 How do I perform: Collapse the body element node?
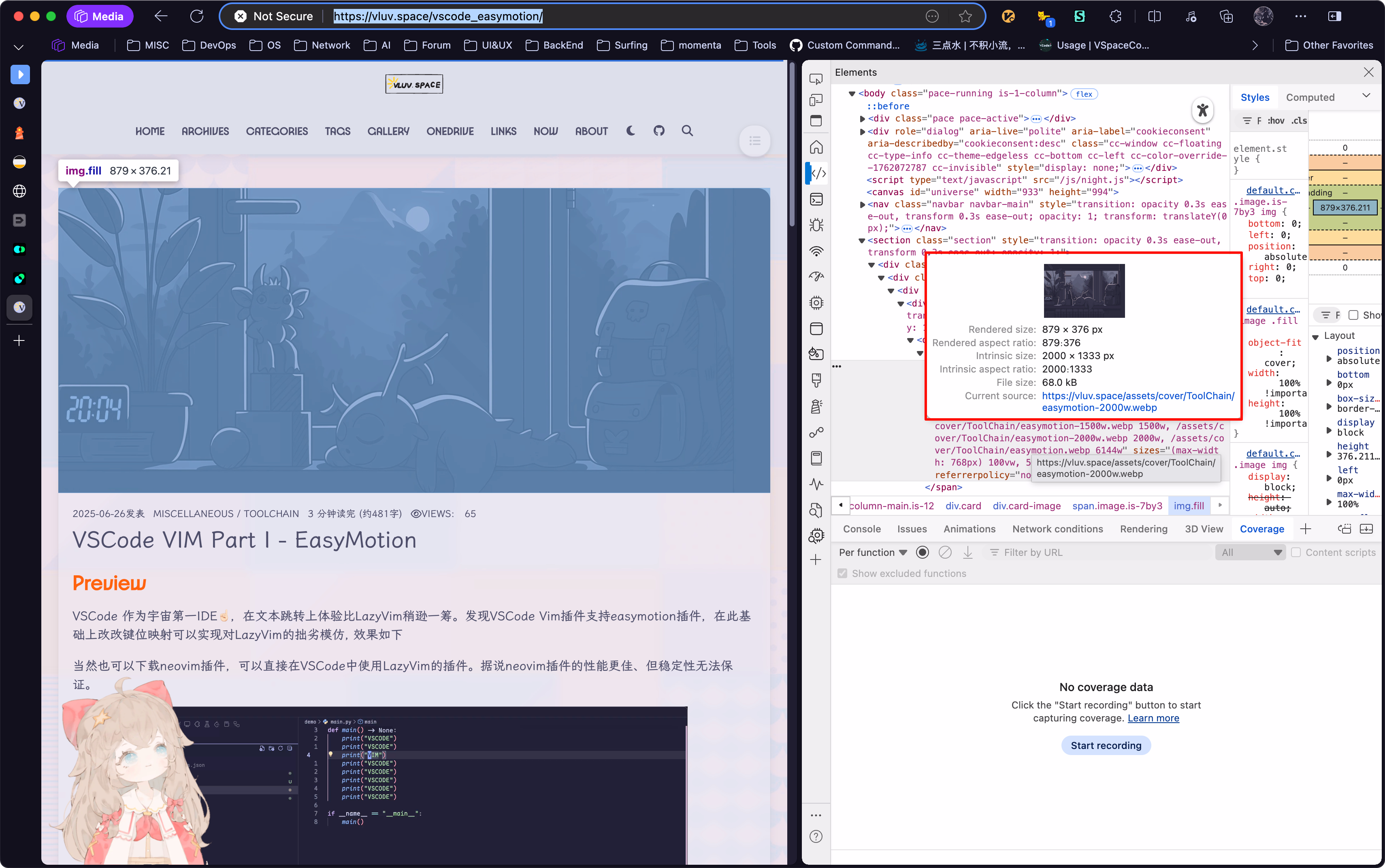point(852,94)
